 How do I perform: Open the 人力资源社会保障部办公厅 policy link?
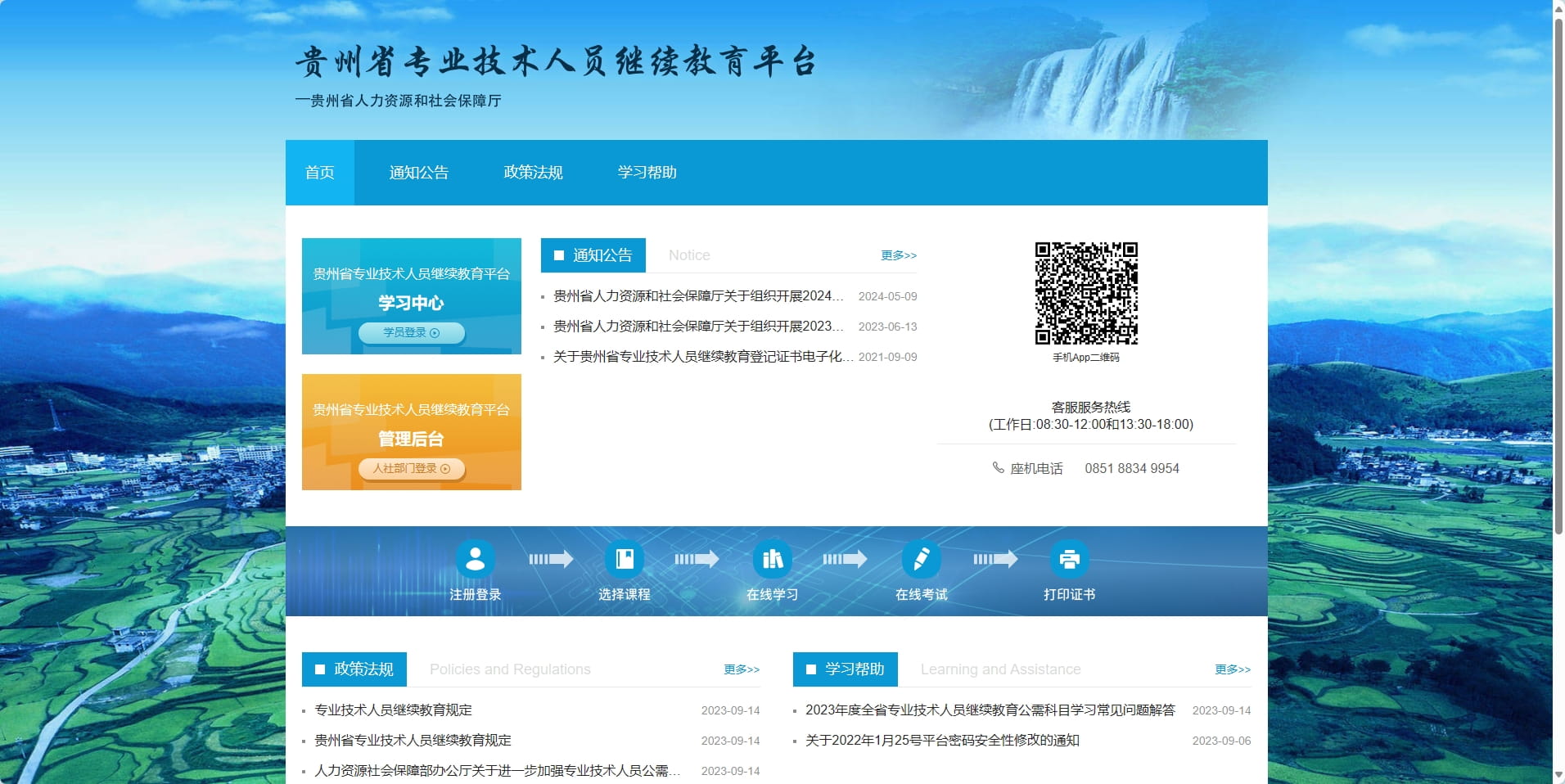[x=498, y=771]
